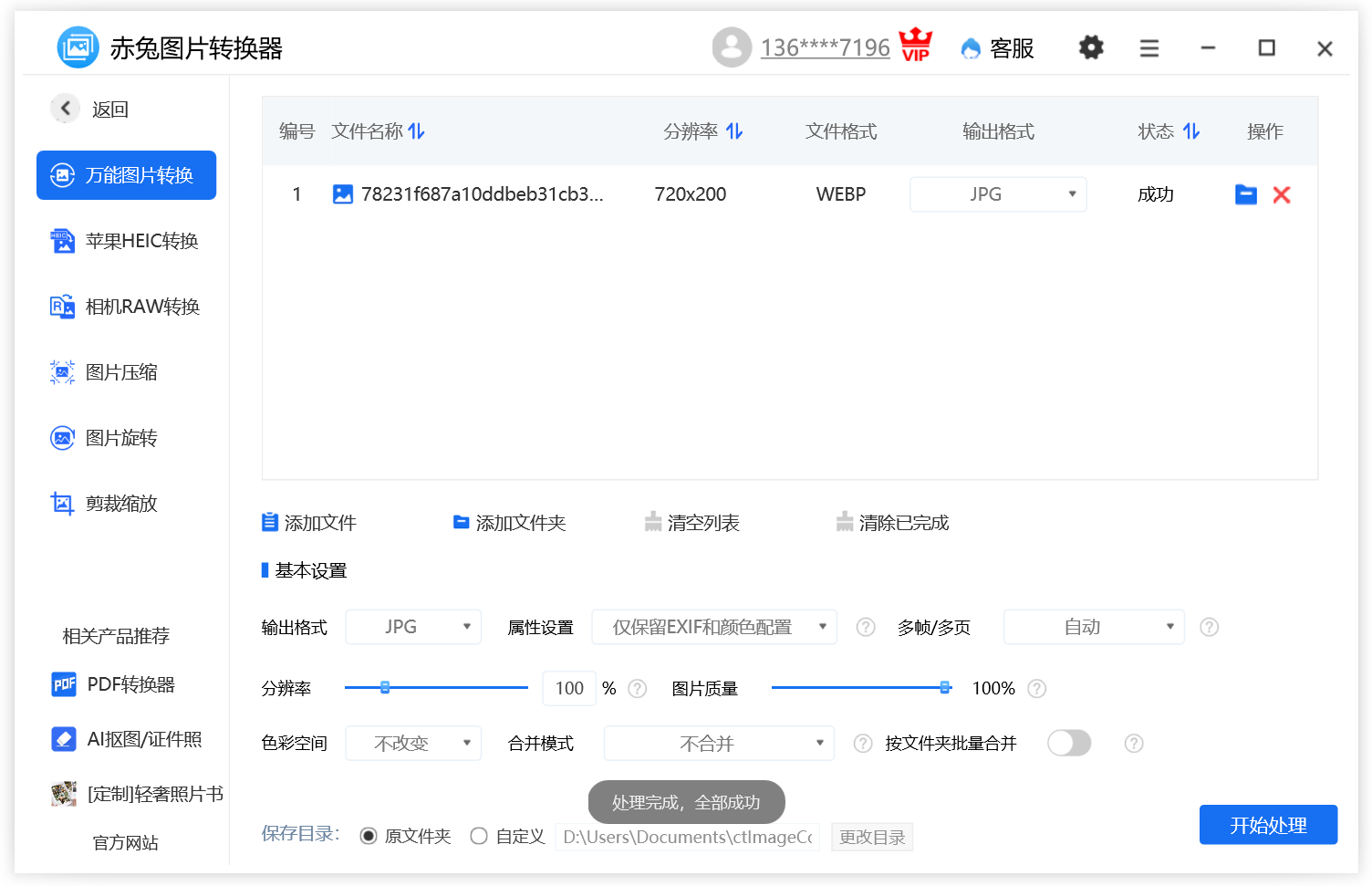Show help for 图片质量

tap(1036, 689)
